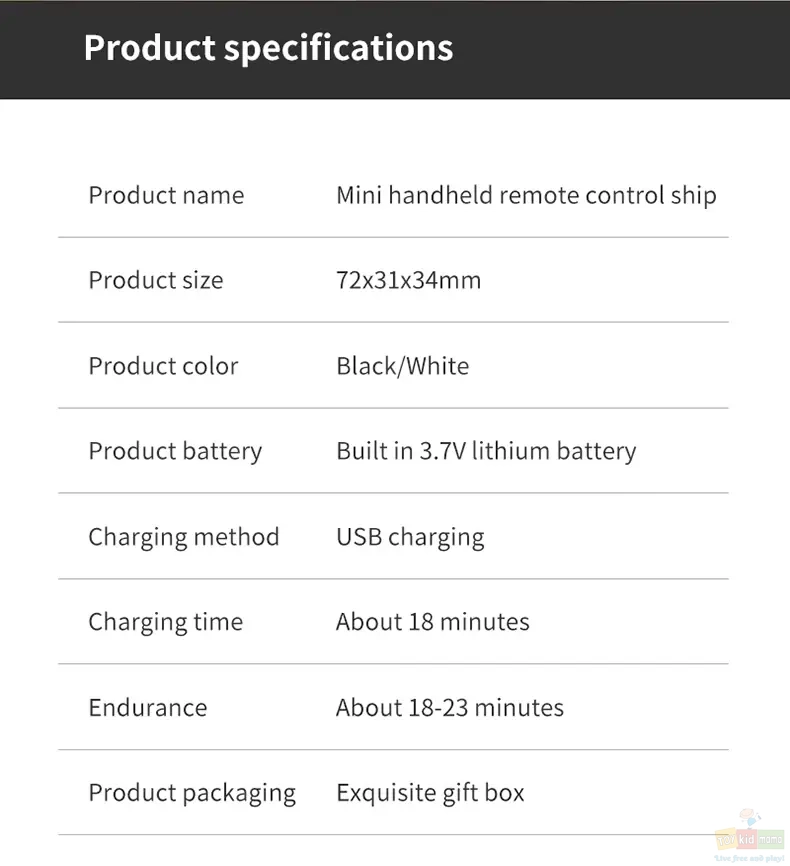This screenshot has width=790, height=866.
Task: Select the Charging time label
Action: 166,622
